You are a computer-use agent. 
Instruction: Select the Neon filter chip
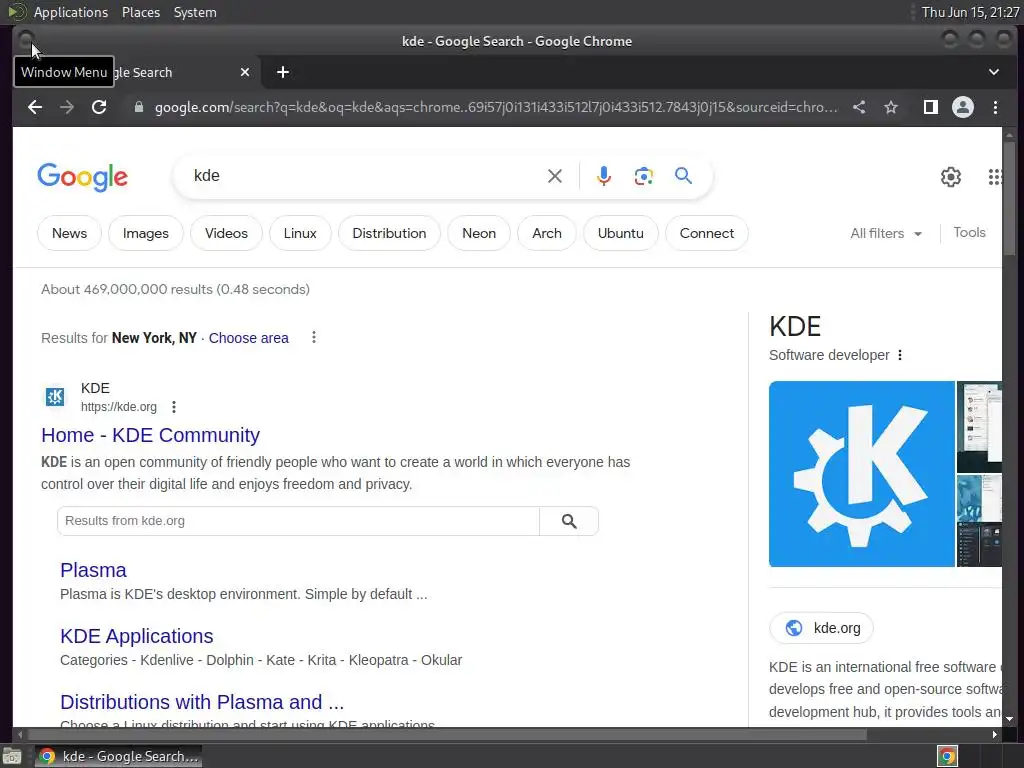tap(479, 233)
